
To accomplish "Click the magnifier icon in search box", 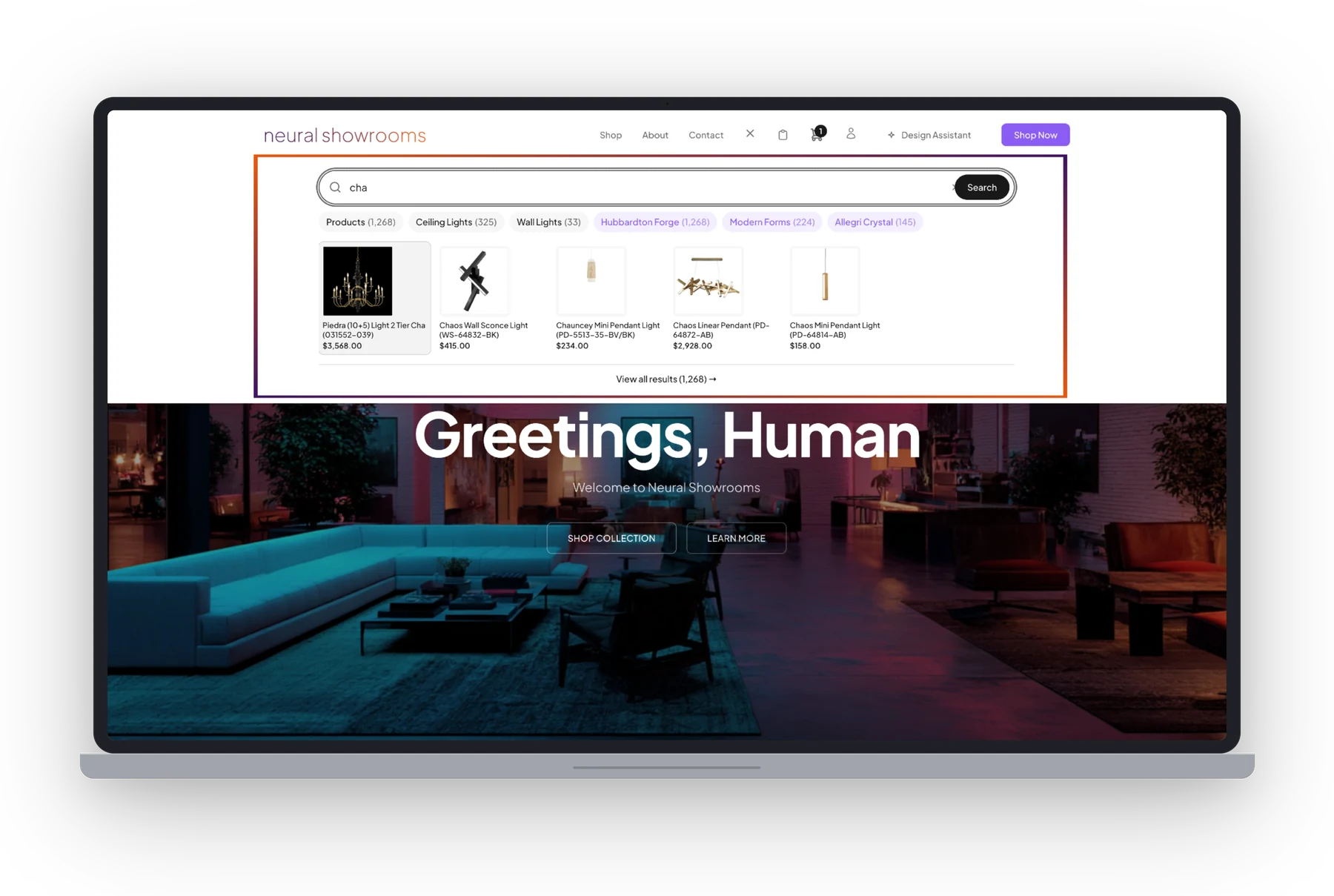I will point(335,188).
